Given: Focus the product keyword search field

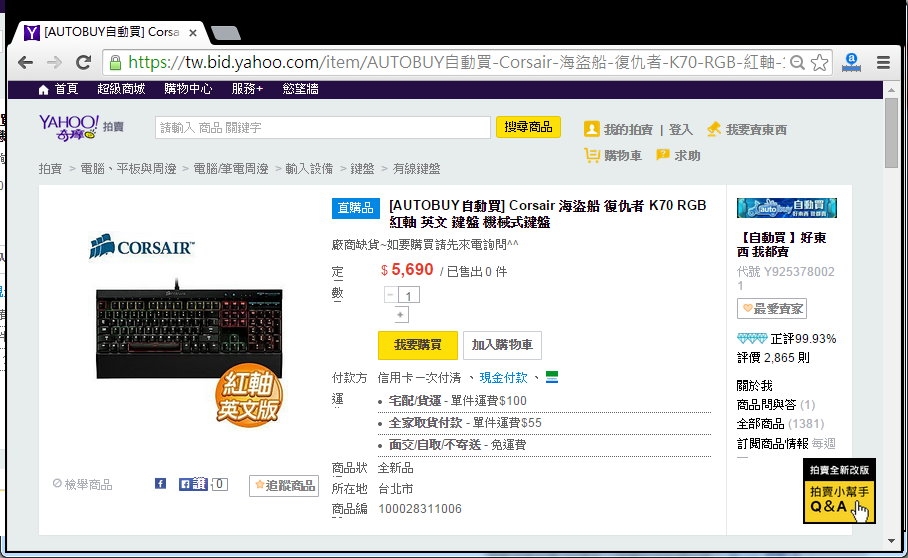Looking at the screenshot, I should 323,127.
